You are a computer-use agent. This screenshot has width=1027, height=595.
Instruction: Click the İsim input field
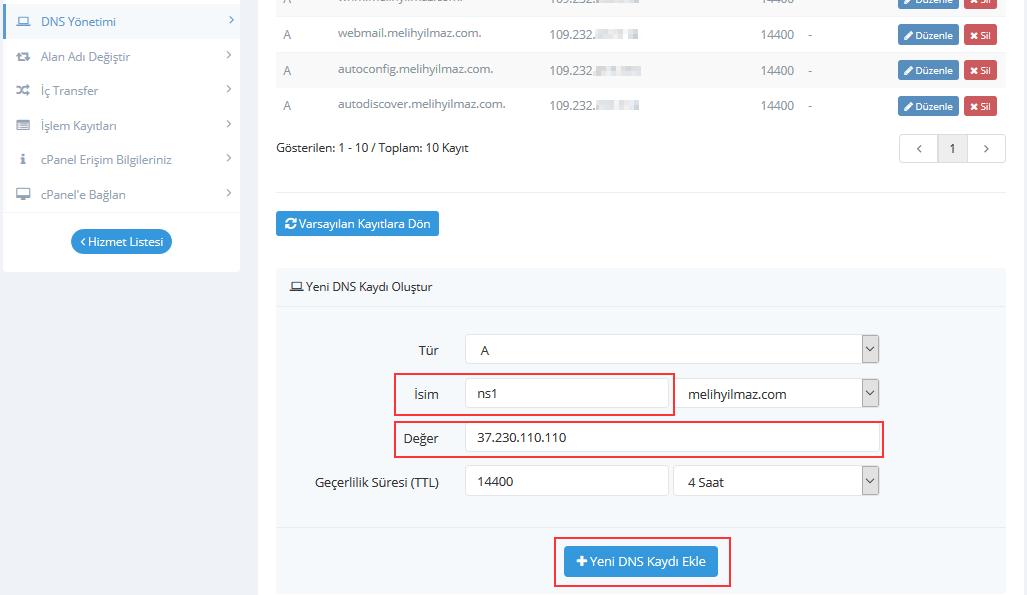(x=567, y=394)
